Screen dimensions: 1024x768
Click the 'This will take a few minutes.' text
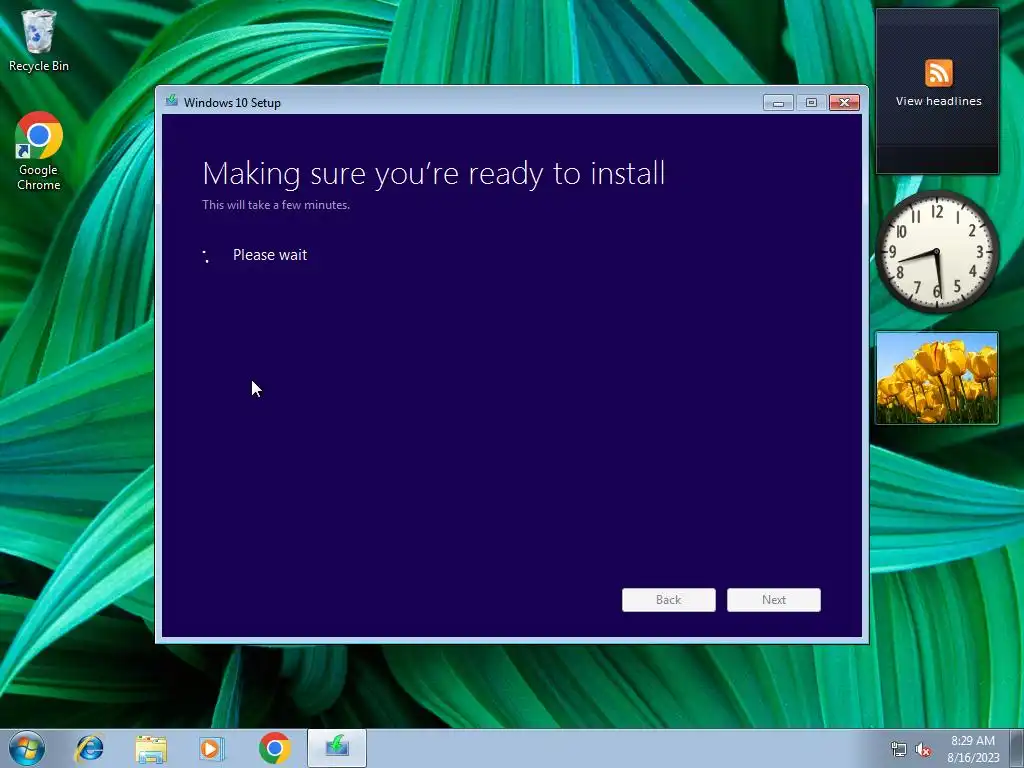pos(276,205)
